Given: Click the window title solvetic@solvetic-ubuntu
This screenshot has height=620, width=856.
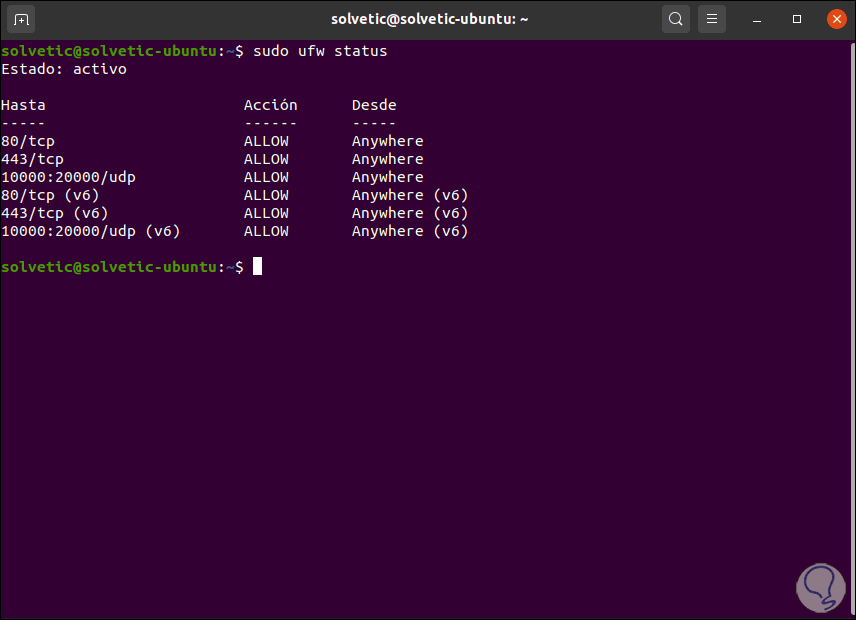Looking at the screenshot, I should click(x=429, y=19).
